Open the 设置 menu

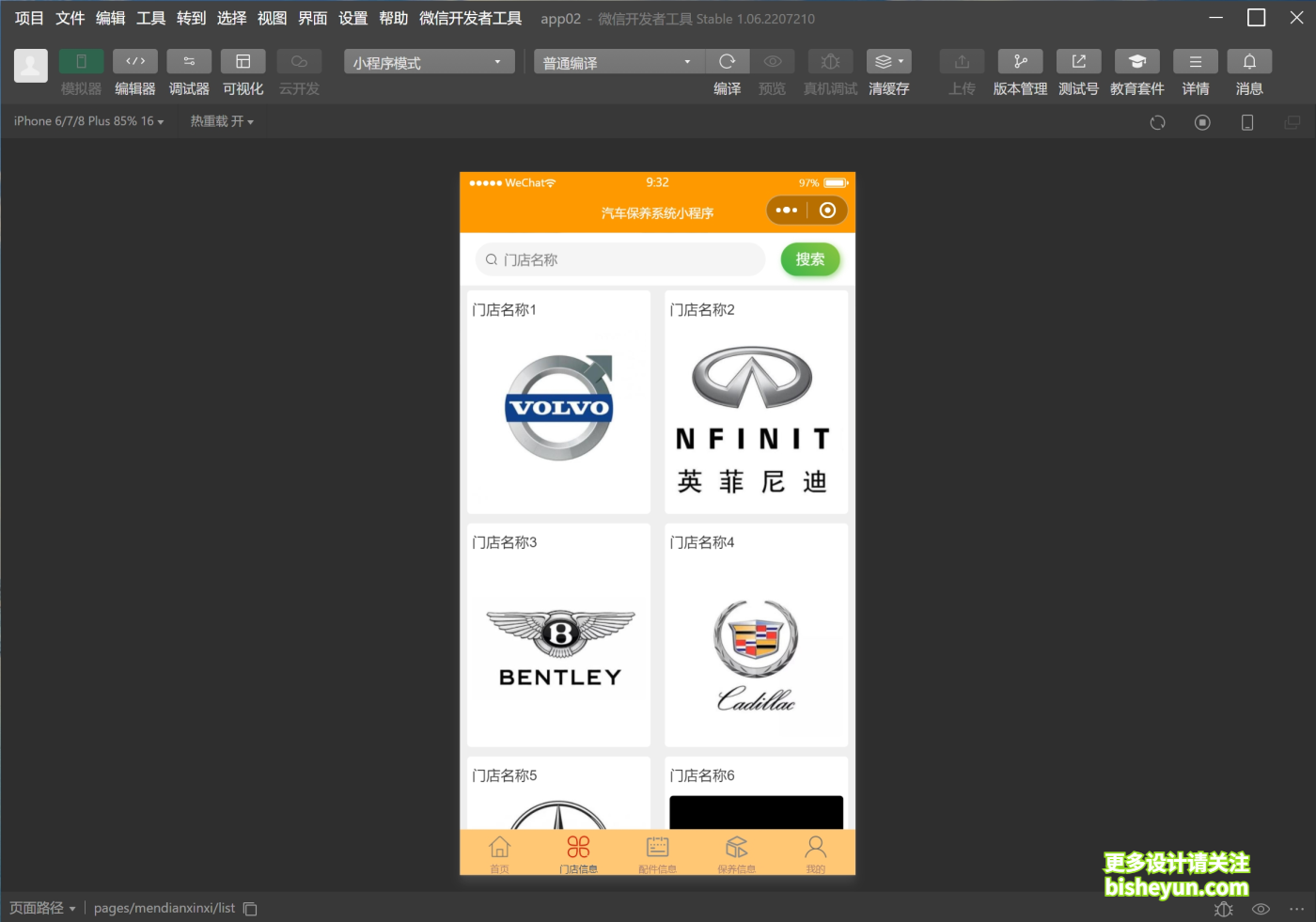click(352, 18)
